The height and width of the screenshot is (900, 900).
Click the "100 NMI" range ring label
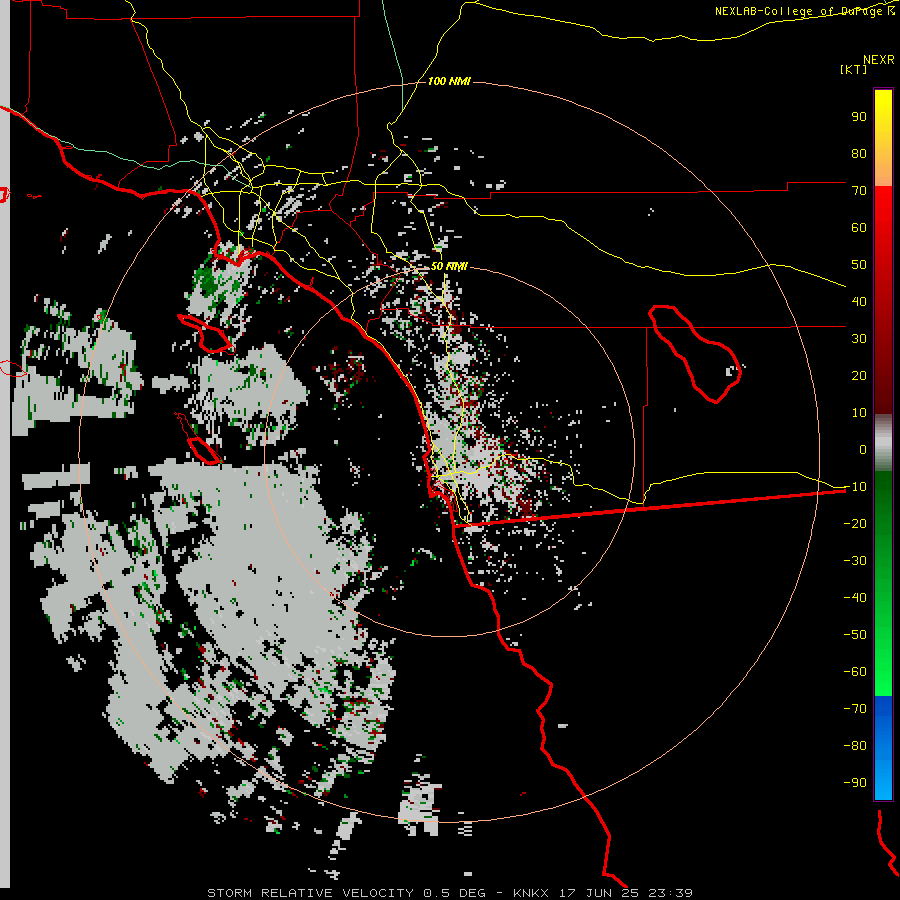pyautogui.click(x=449, y=81)
